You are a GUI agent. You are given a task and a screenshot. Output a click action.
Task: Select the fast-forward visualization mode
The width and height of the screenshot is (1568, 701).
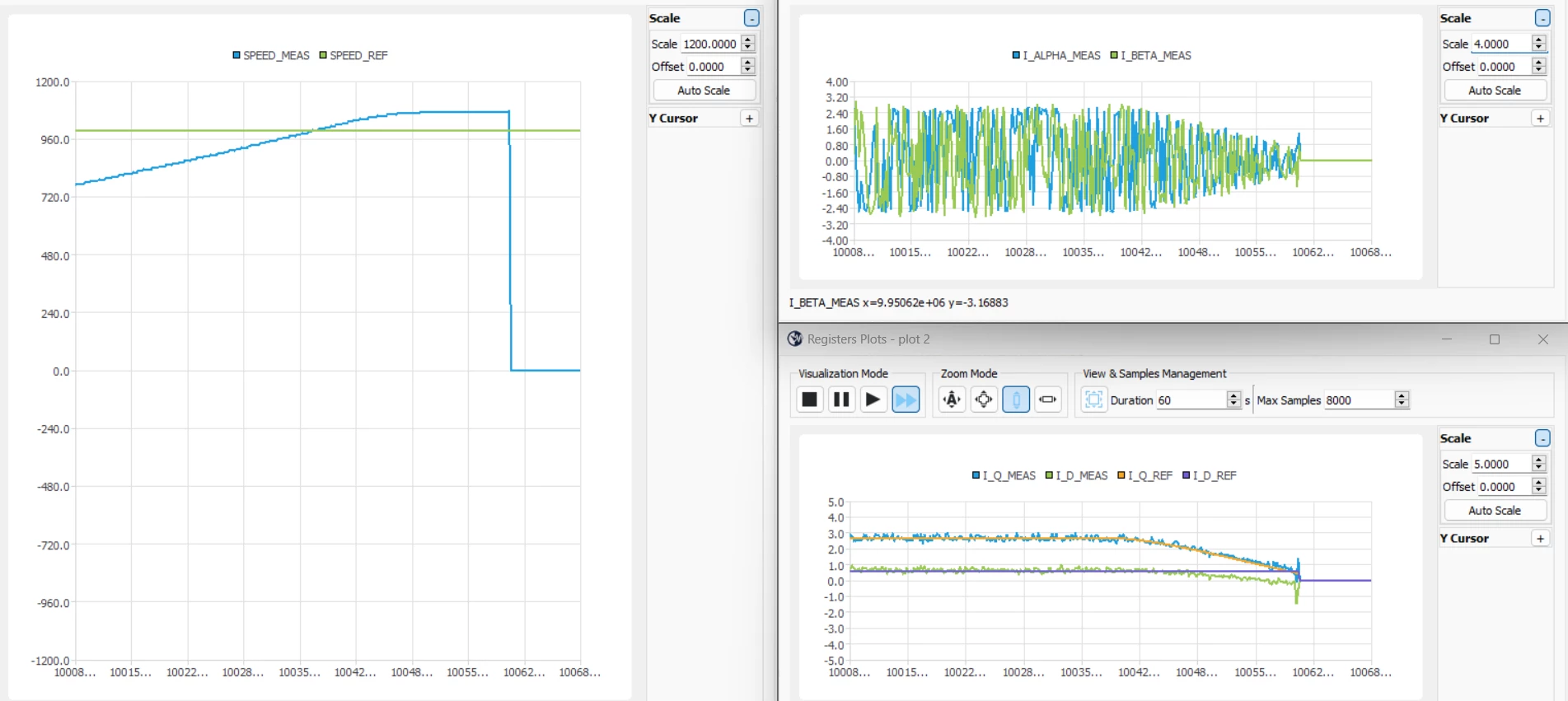(x=906, y=400)
